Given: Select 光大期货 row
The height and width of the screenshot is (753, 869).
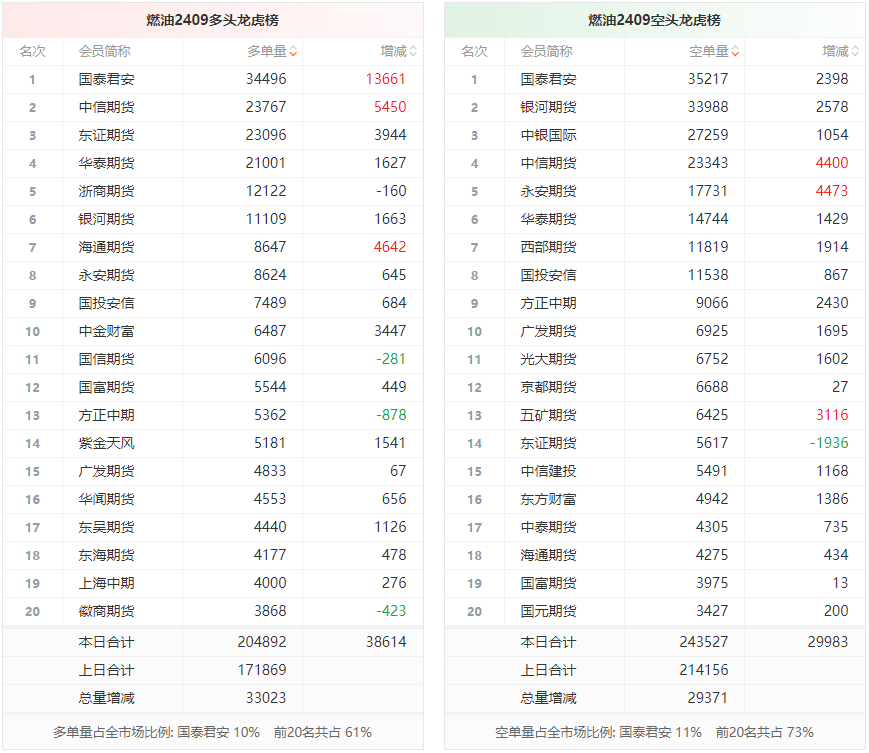Looking at the screenshot, I should click(655, 359).
